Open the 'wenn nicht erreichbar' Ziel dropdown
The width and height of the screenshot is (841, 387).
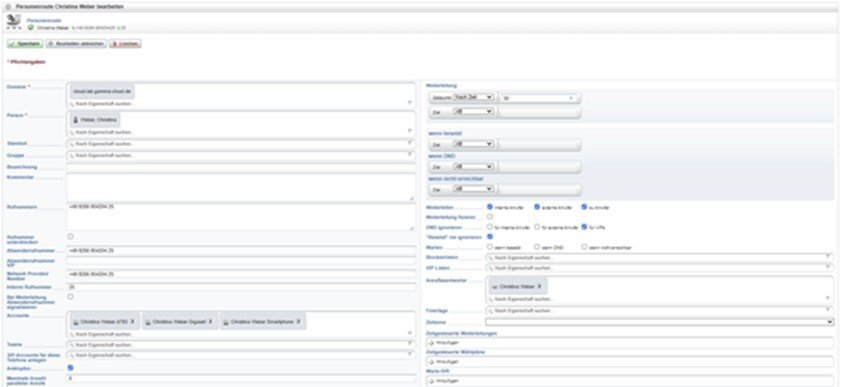(473, 189)
